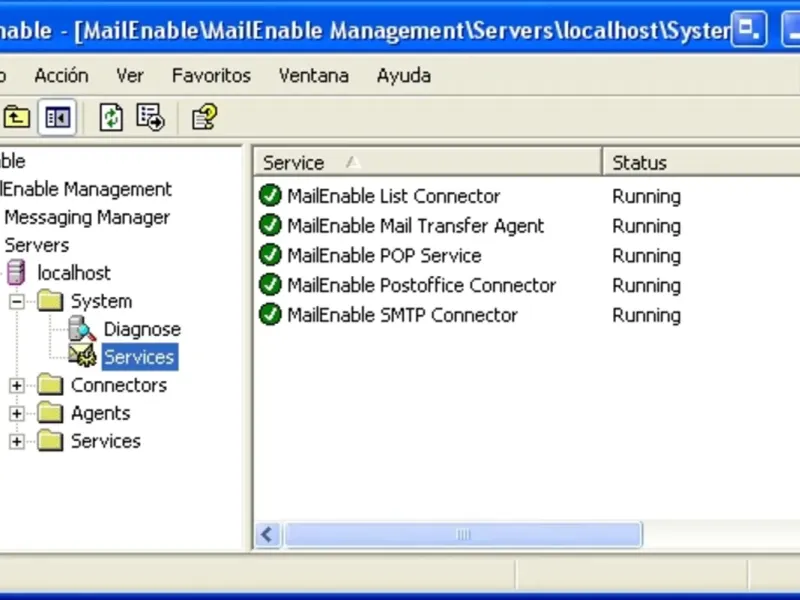Click green check icon of List Connector
The width and height of the screenshot is (800, 600).
270,195
